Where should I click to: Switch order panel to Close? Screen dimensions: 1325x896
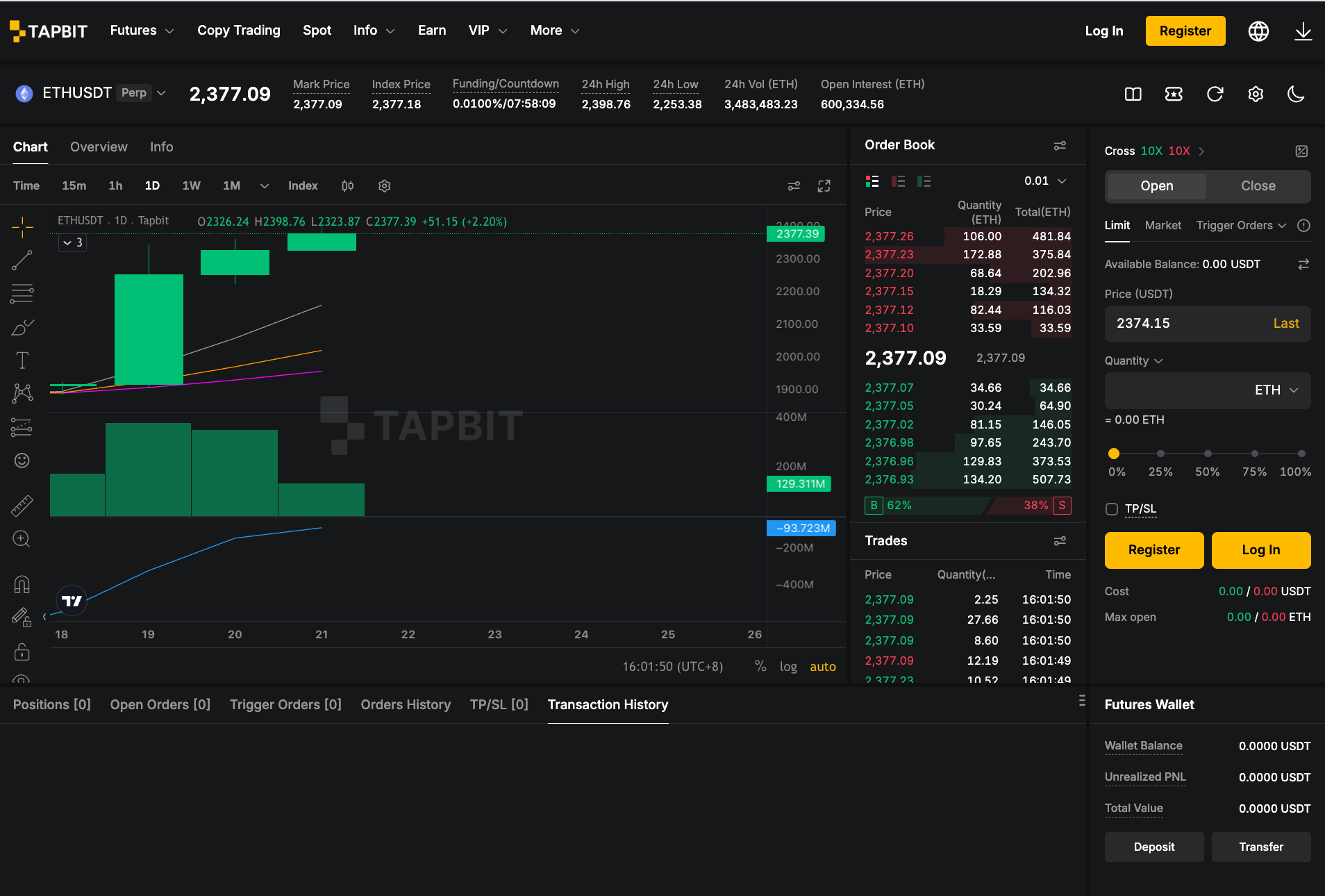tap(1258, 185)
